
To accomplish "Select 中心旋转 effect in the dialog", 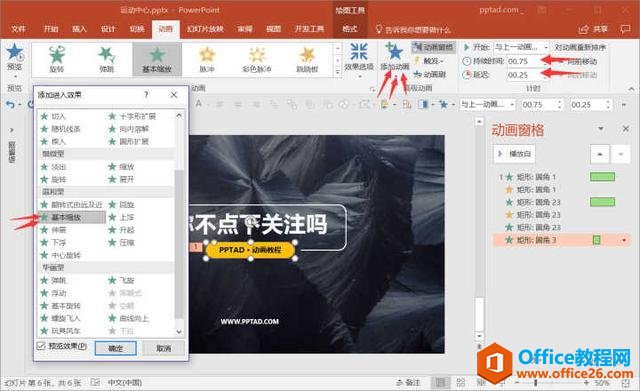I will 60,255.
